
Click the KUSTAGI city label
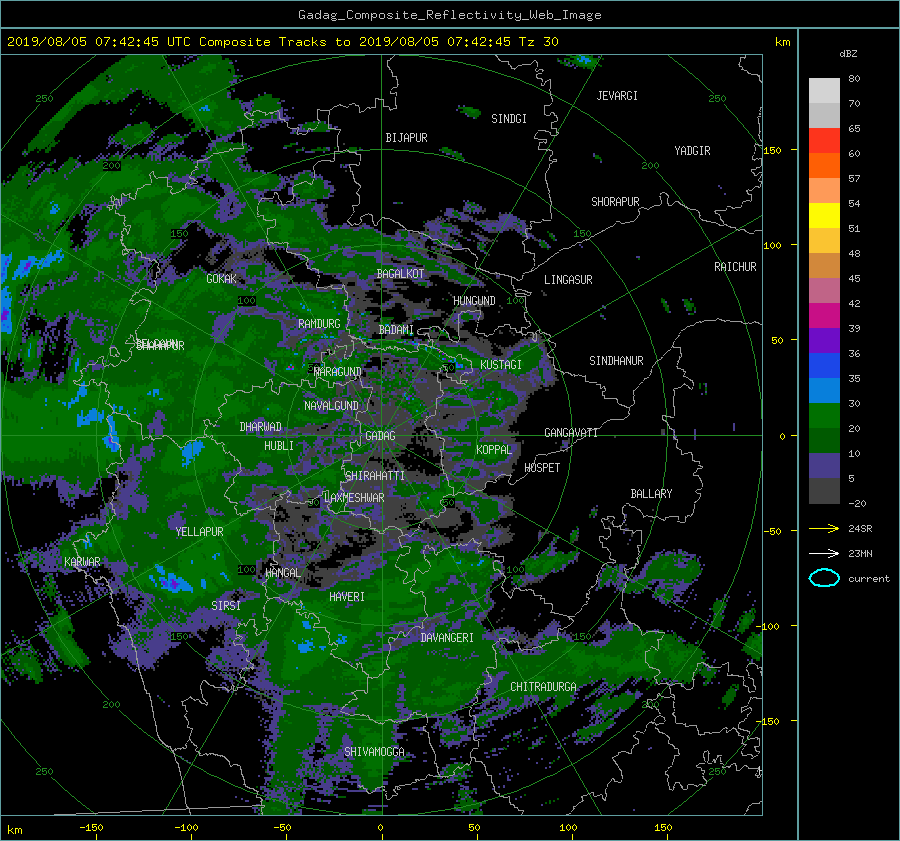click(x=501, y=365)
